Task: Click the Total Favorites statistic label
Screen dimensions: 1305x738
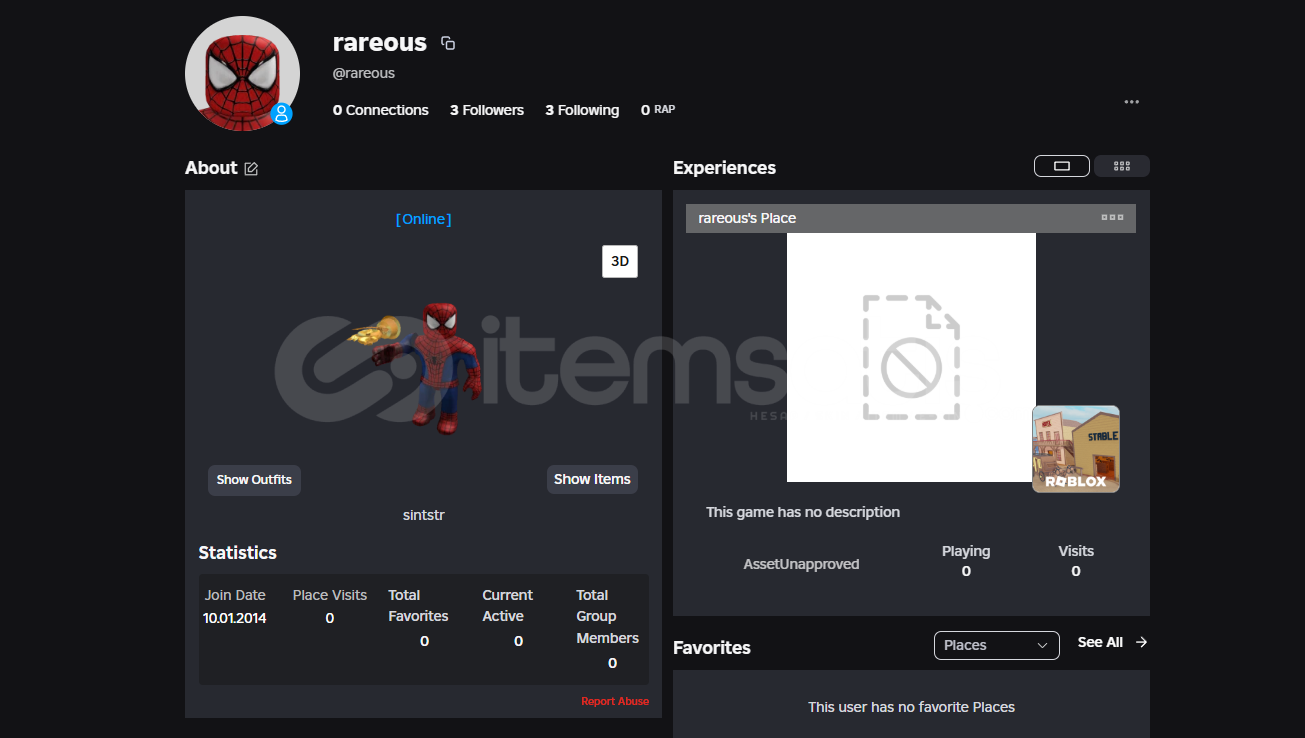Action: click(x=418, y=606)
